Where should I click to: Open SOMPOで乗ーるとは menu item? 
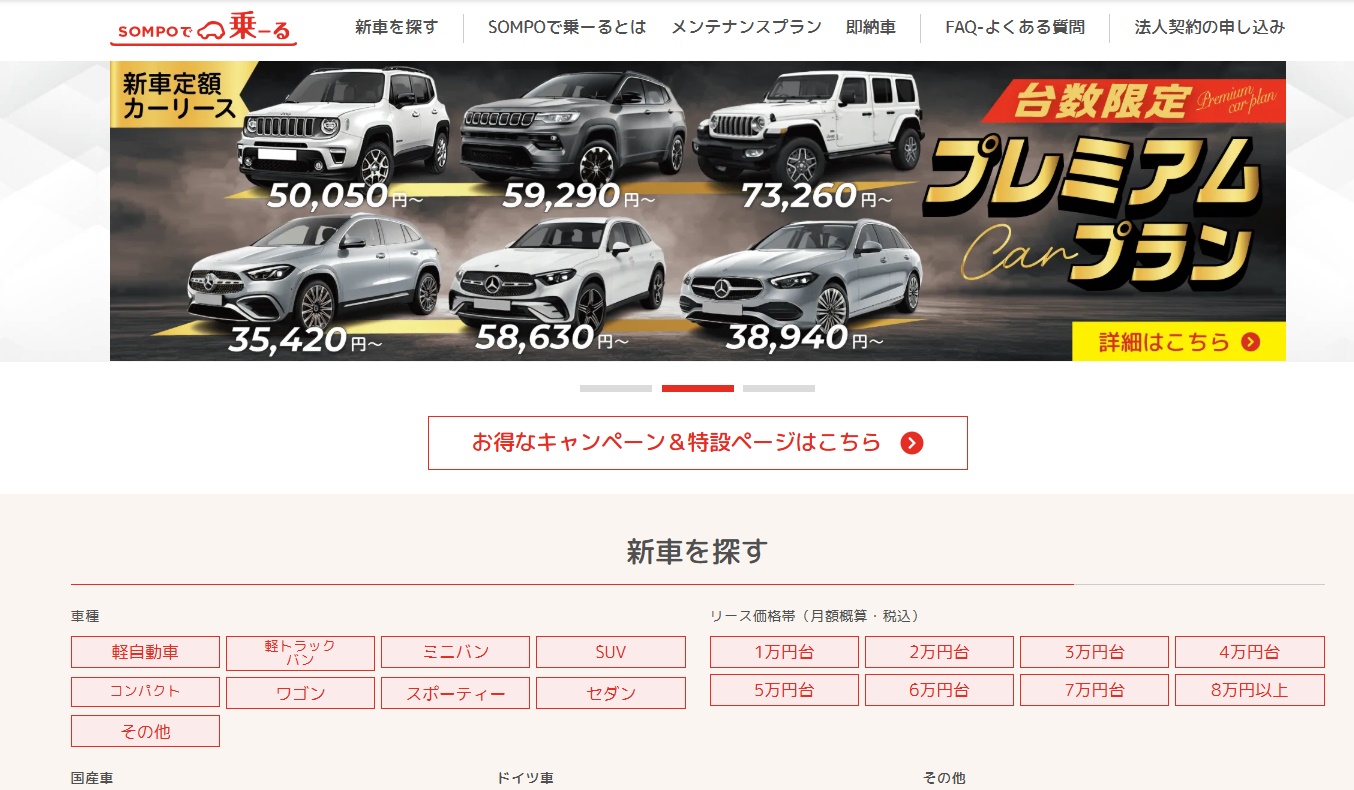click(x=567, y=27)
